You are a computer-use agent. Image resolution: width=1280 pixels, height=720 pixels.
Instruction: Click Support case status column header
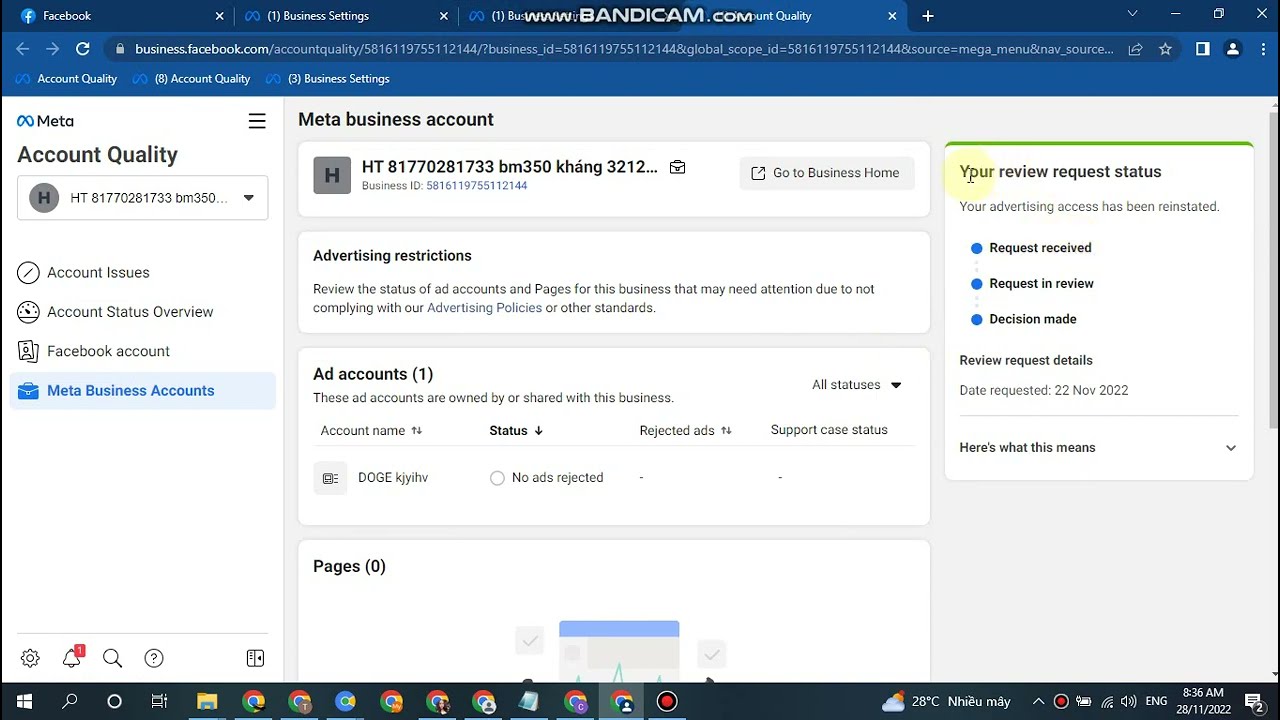pyautogui.click(x=829, y=430)
